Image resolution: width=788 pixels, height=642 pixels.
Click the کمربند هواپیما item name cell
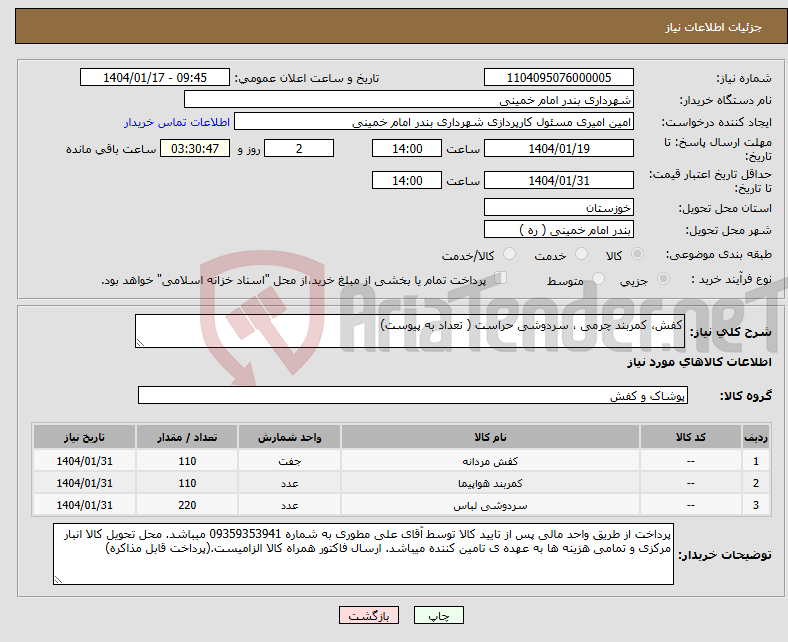(490, 483)
